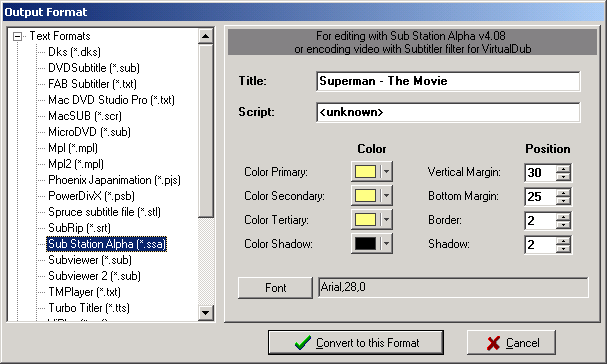Screen dimensions: 607x364
Task: Open the Color Shadow dropdown arrow
Action: [x=386, y=244]
